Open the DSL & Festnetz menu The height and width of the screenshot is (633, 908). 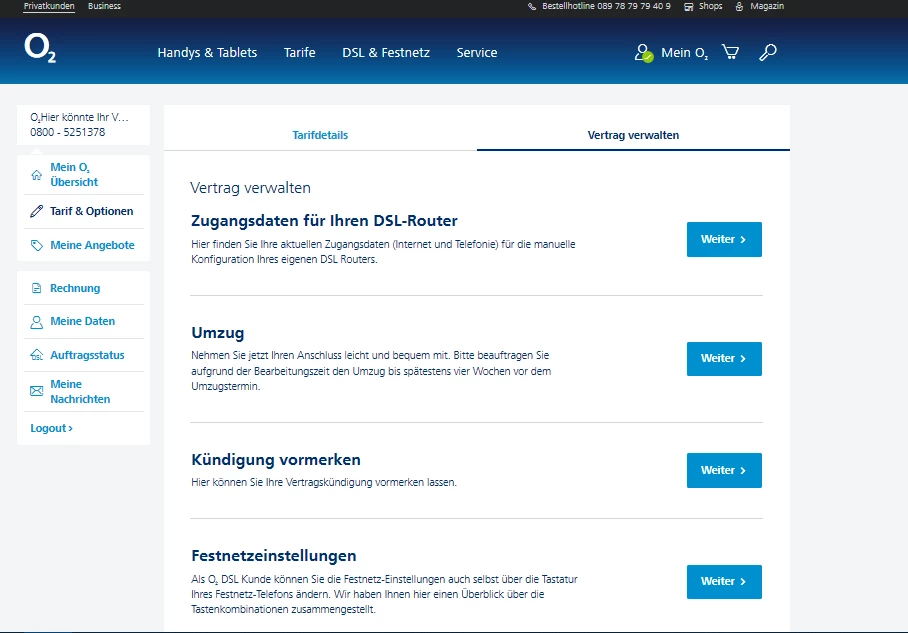386,53
